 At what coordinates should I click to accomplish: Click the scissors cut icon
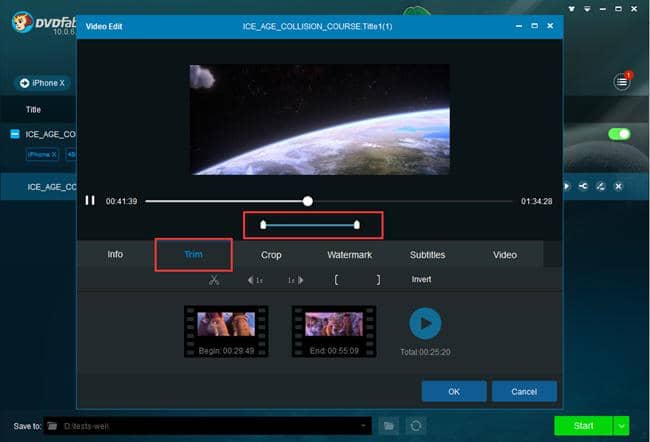coord(214,280)
